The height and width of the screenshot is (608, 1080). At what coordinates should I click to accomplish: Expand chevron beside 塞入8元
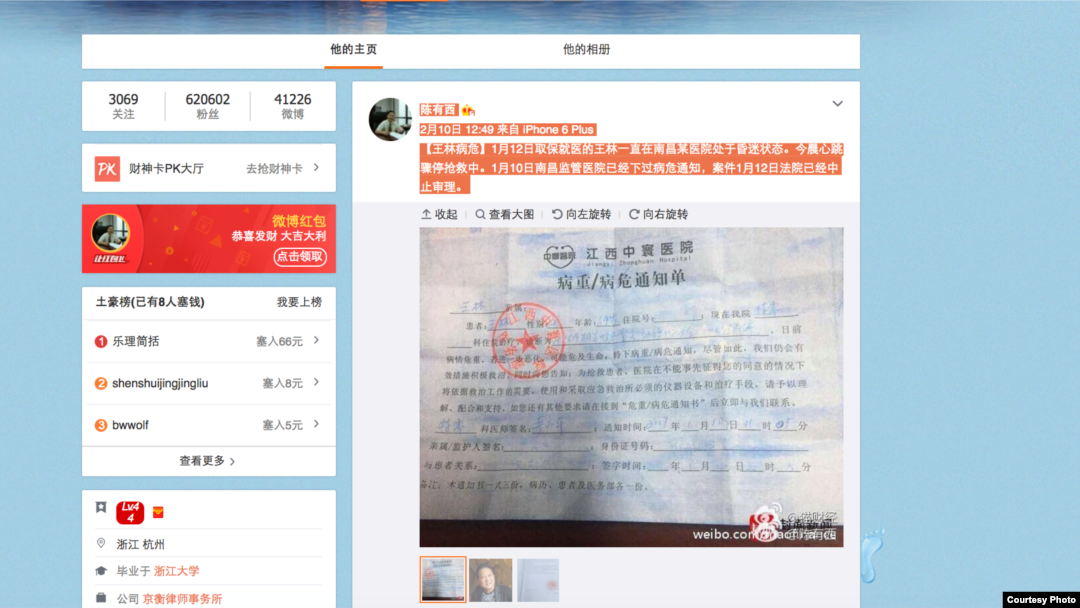coord(316,382)
